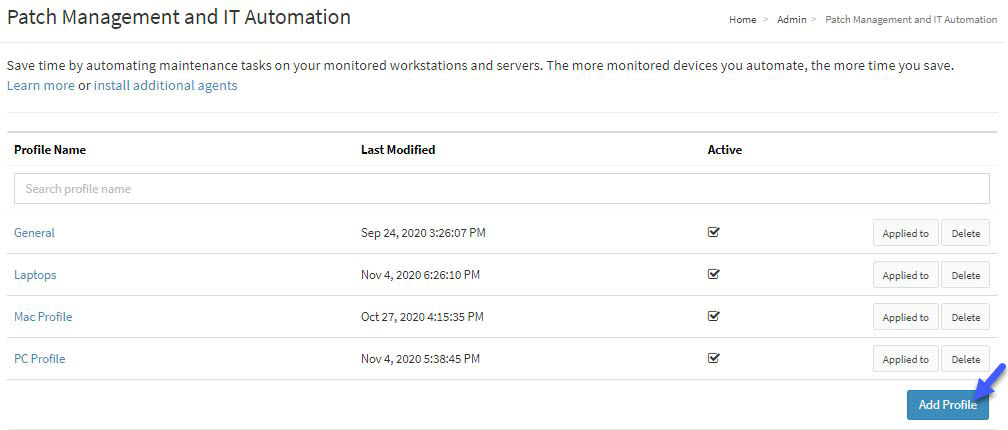Open Applied to for Laptops profile
The height and width of the screenshot is (430, 1008).
[x=905, y=274]
